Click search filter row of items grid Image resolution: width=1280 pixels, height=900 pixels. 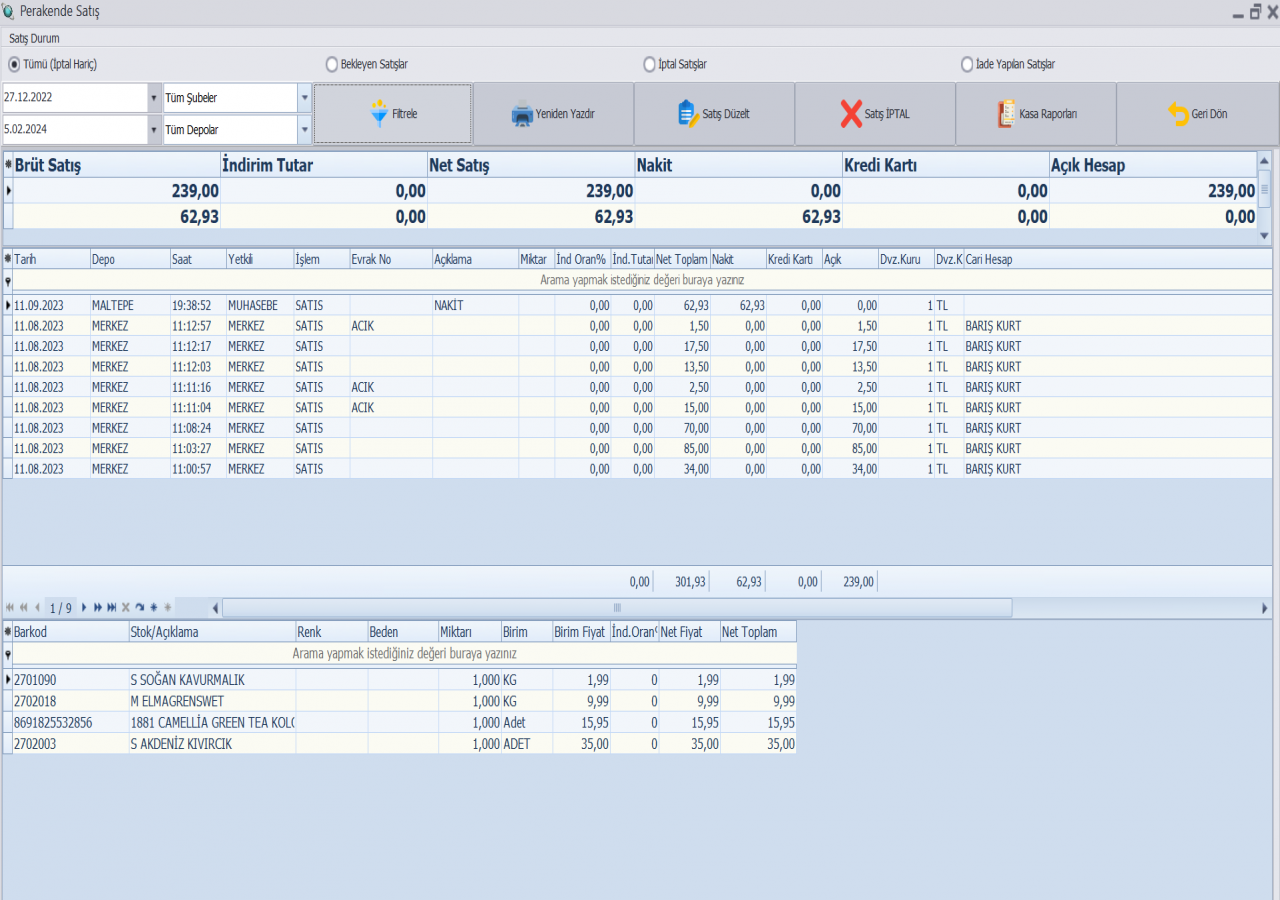pos(404,653)
